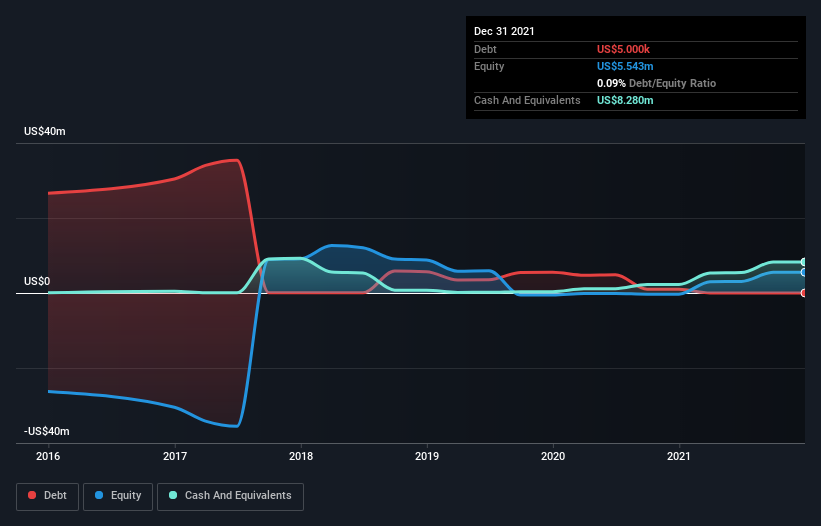Select the 2018 x-axis label
821x526 pixels.
(x=301, y=456)
